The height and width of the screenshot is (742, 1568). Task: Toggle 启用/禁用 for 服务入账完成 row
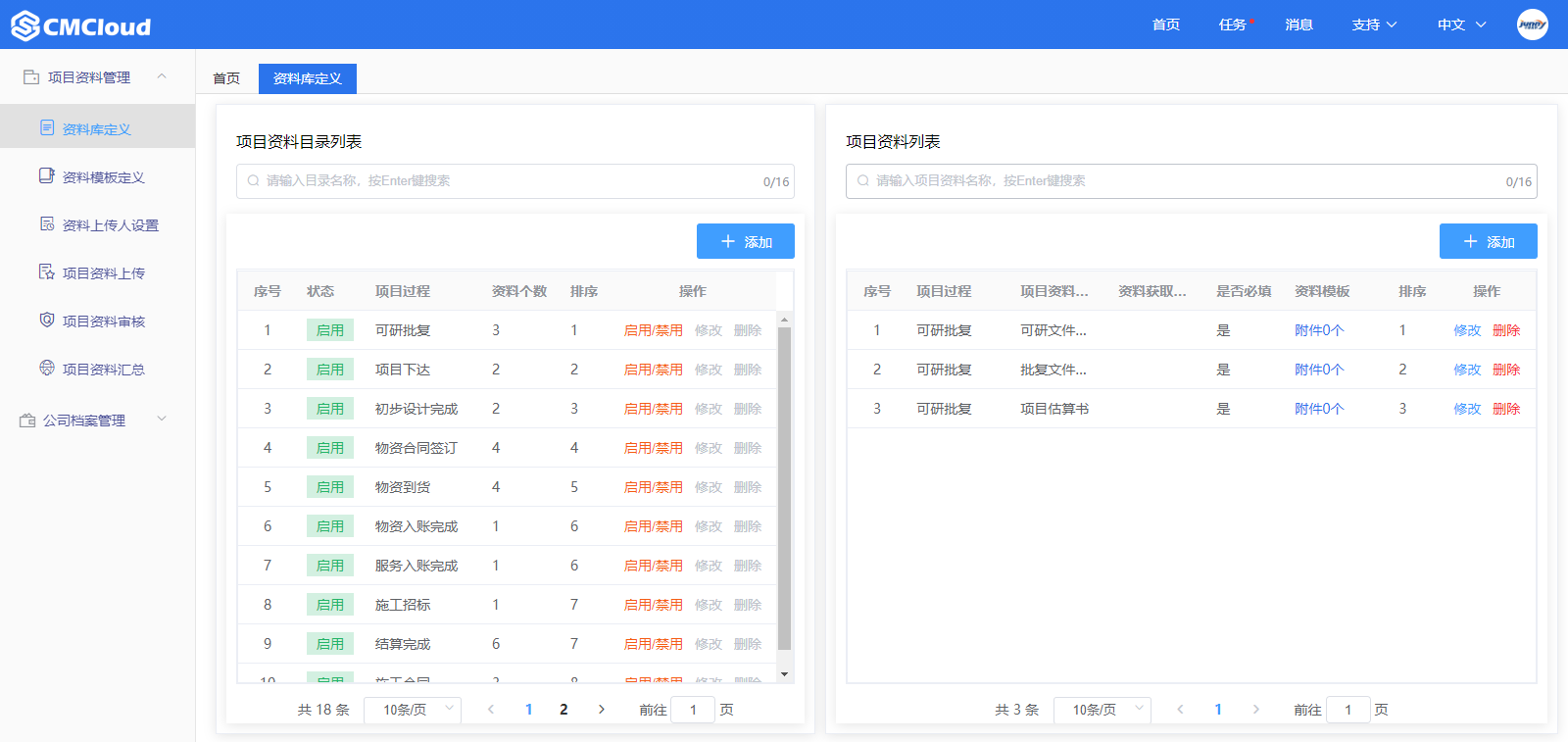pos(654,566)
